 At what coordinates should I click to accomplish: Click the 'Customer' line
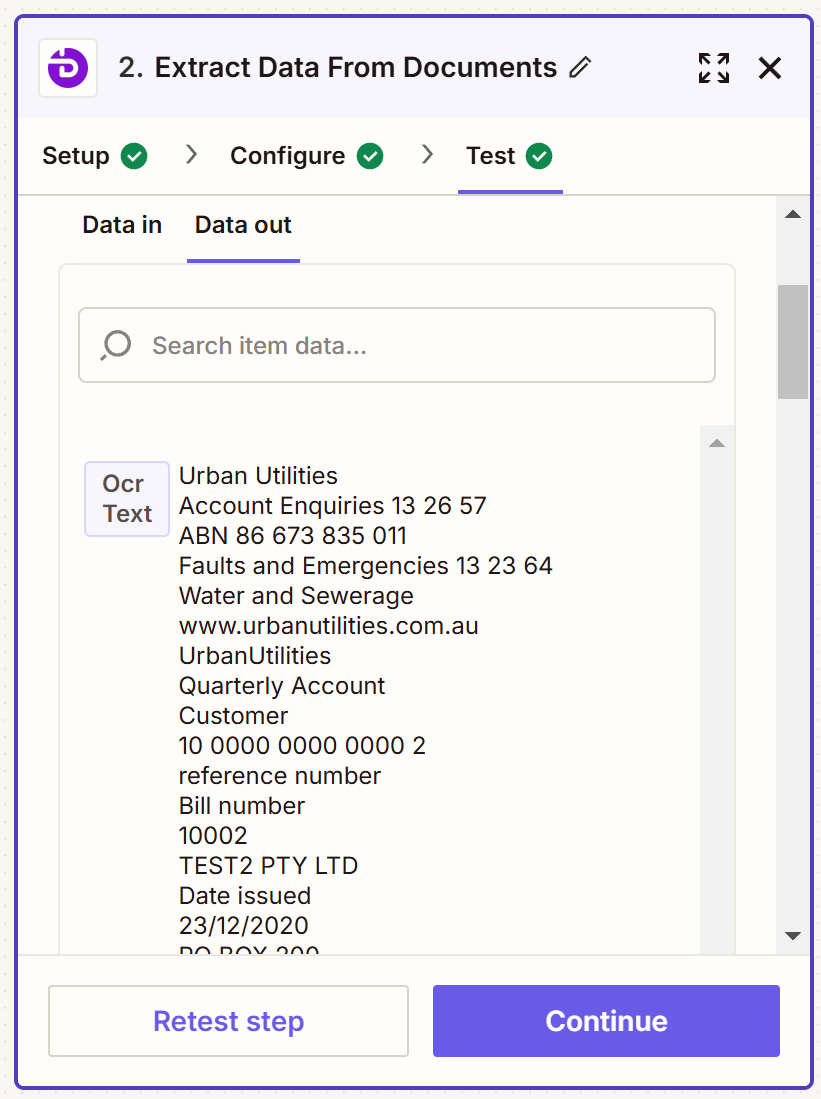[233, 716]
